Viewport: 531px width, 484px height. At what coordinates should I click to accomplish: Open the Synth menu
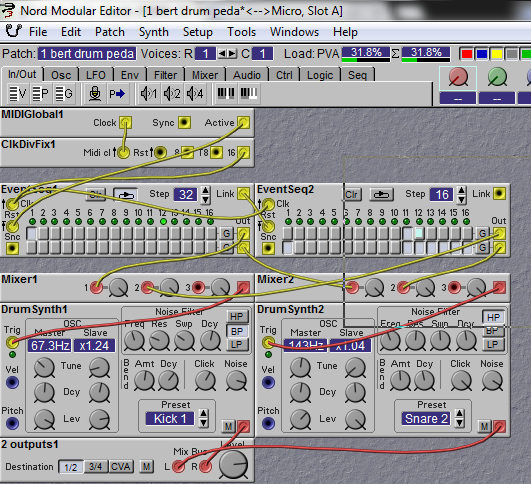coord(154,32)
